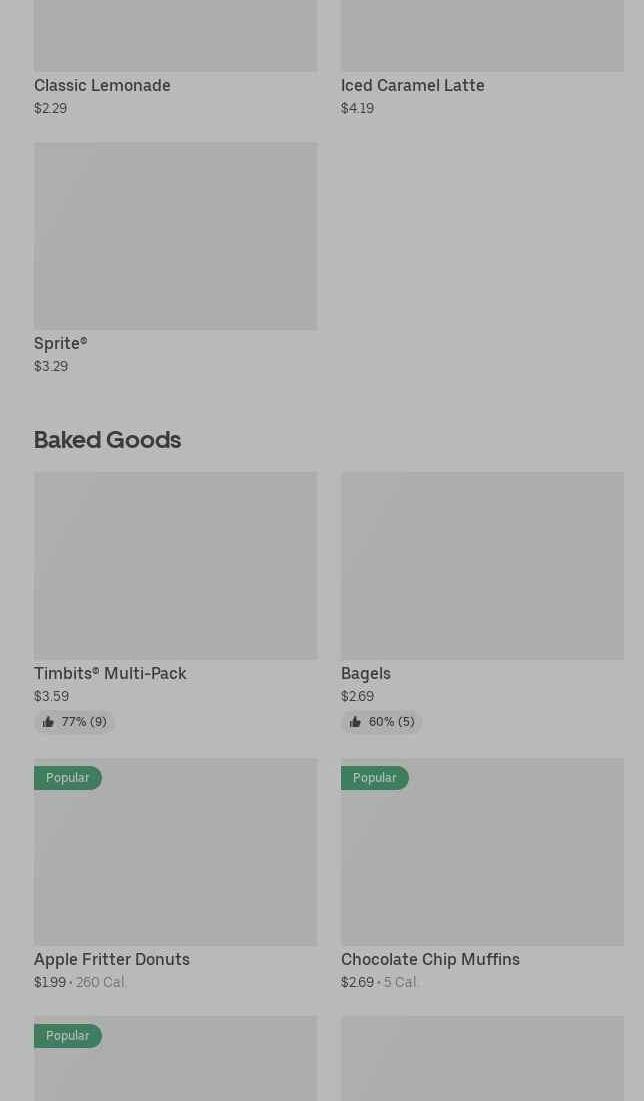
Task: Click the Baked Goods section heading
Action: pyautogui.click(x=107, y=440)
